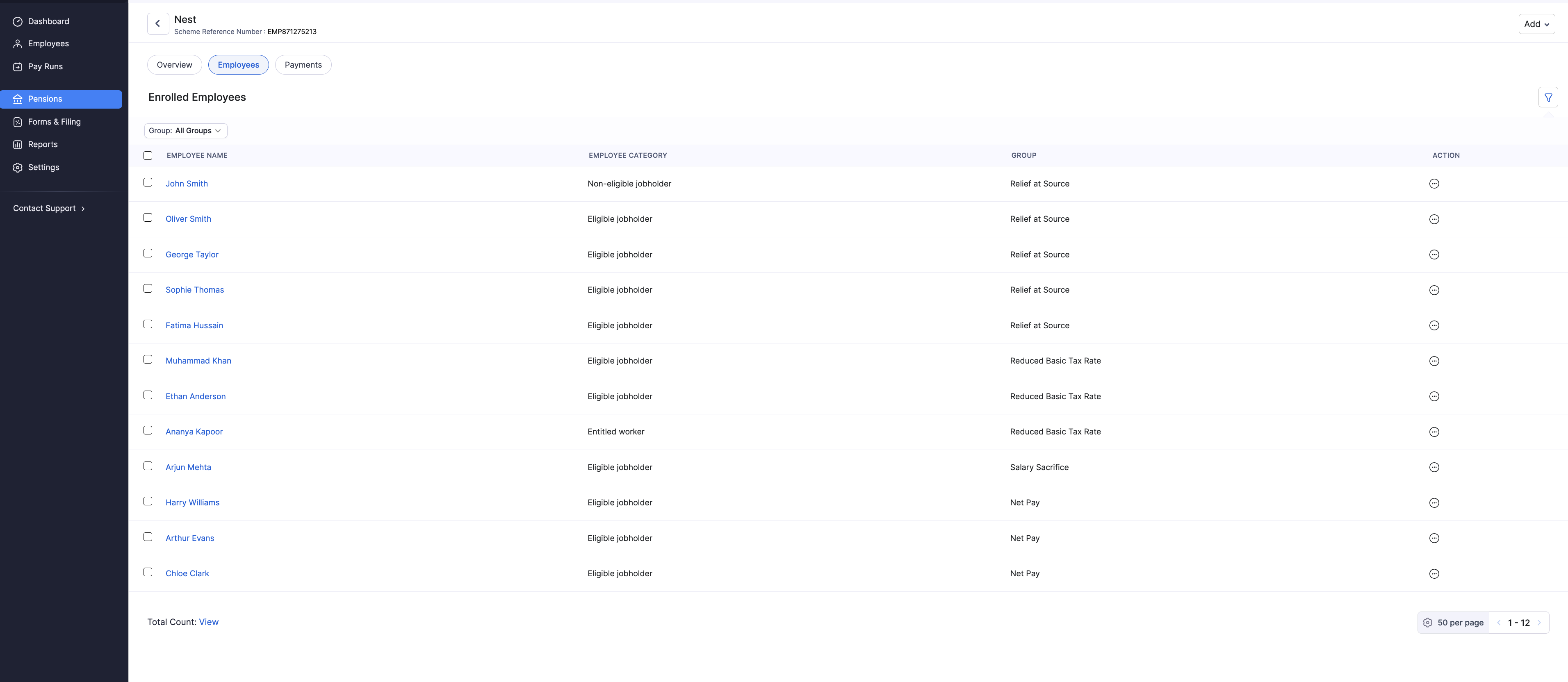The image size is (1568, 682).
Task: Open action menu for Arthur Evans
Action: 1434,539
